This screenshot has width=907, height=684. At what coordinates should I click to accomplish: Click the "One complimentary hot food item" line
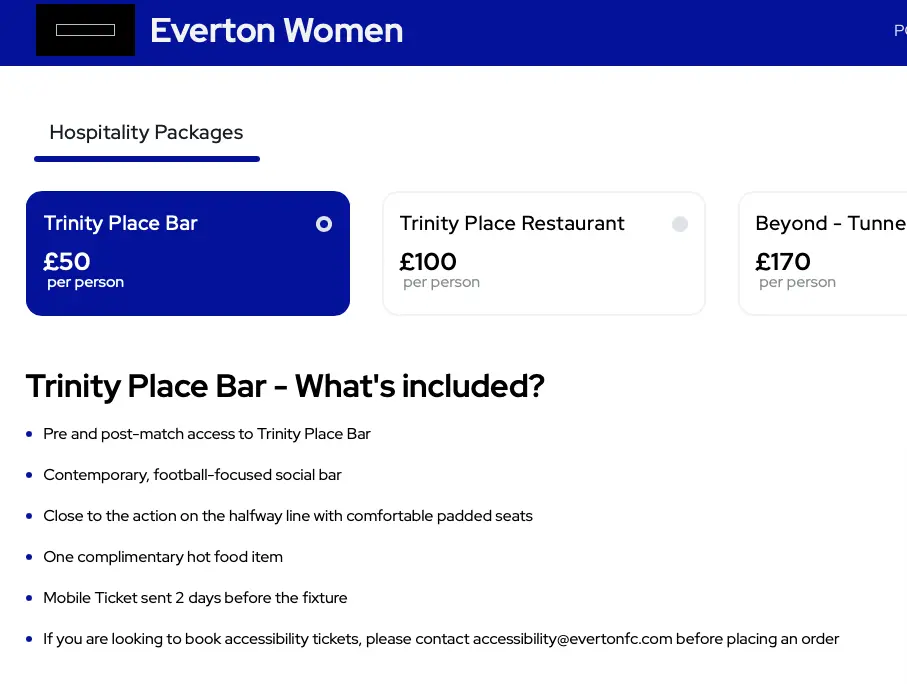click(x=163, y=557)
